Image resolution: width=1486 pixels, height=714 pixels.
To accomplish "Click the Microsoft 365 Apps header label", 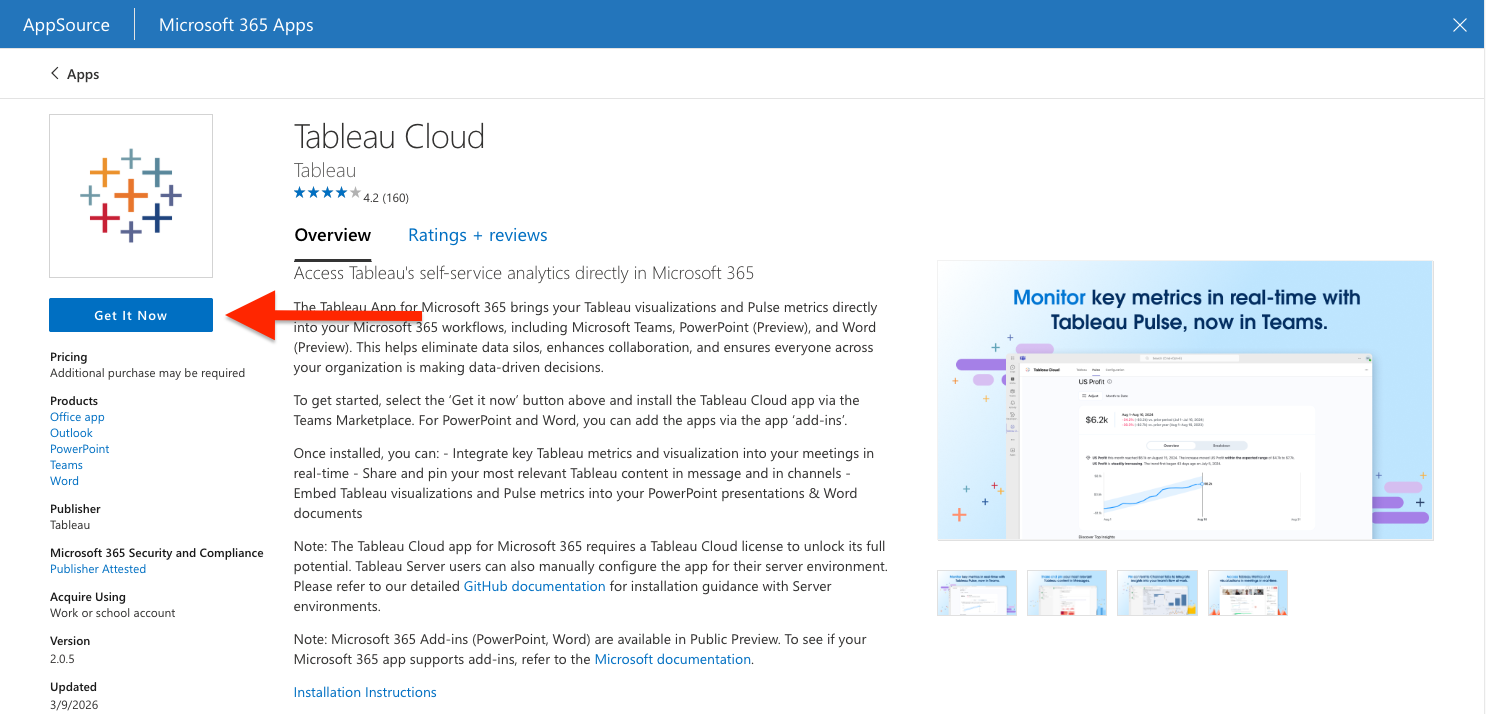I will (234, 23).
